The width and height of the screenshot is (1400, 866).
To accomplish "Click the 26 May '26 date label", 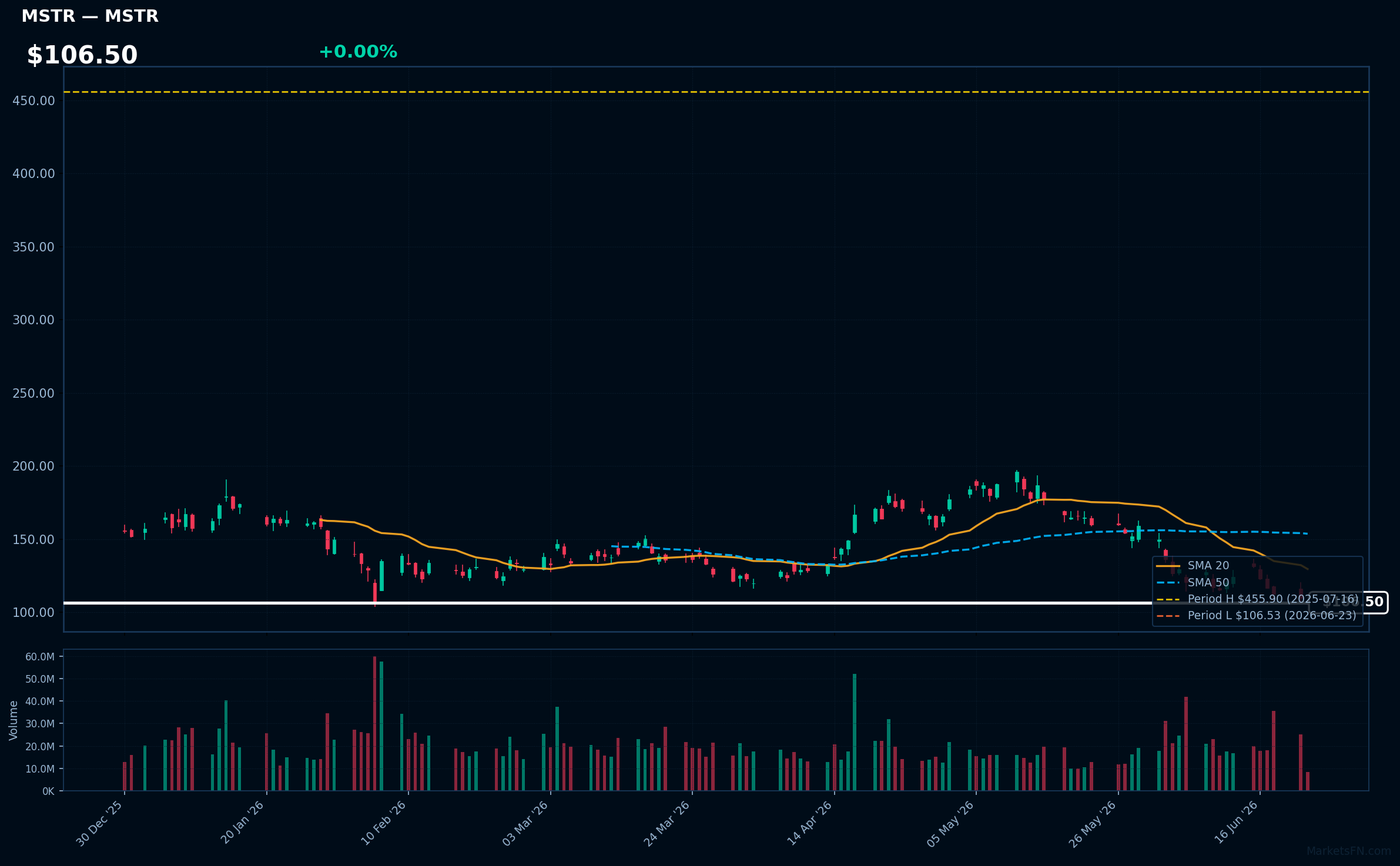I will pyautogui.click(x=1093, y=824).
